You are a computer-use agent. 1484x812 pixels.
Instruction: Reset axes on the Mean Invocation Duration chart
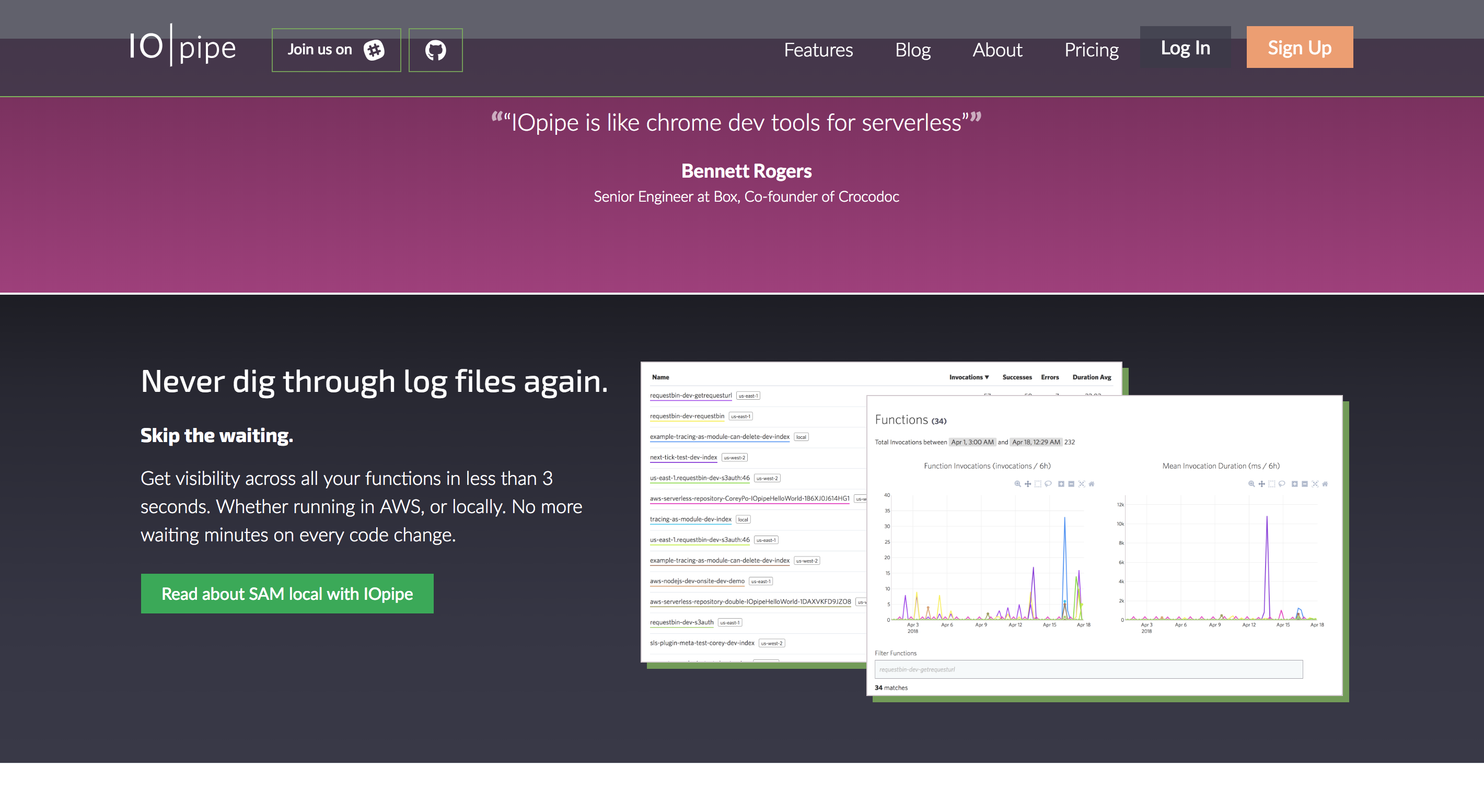(1326, 484)
